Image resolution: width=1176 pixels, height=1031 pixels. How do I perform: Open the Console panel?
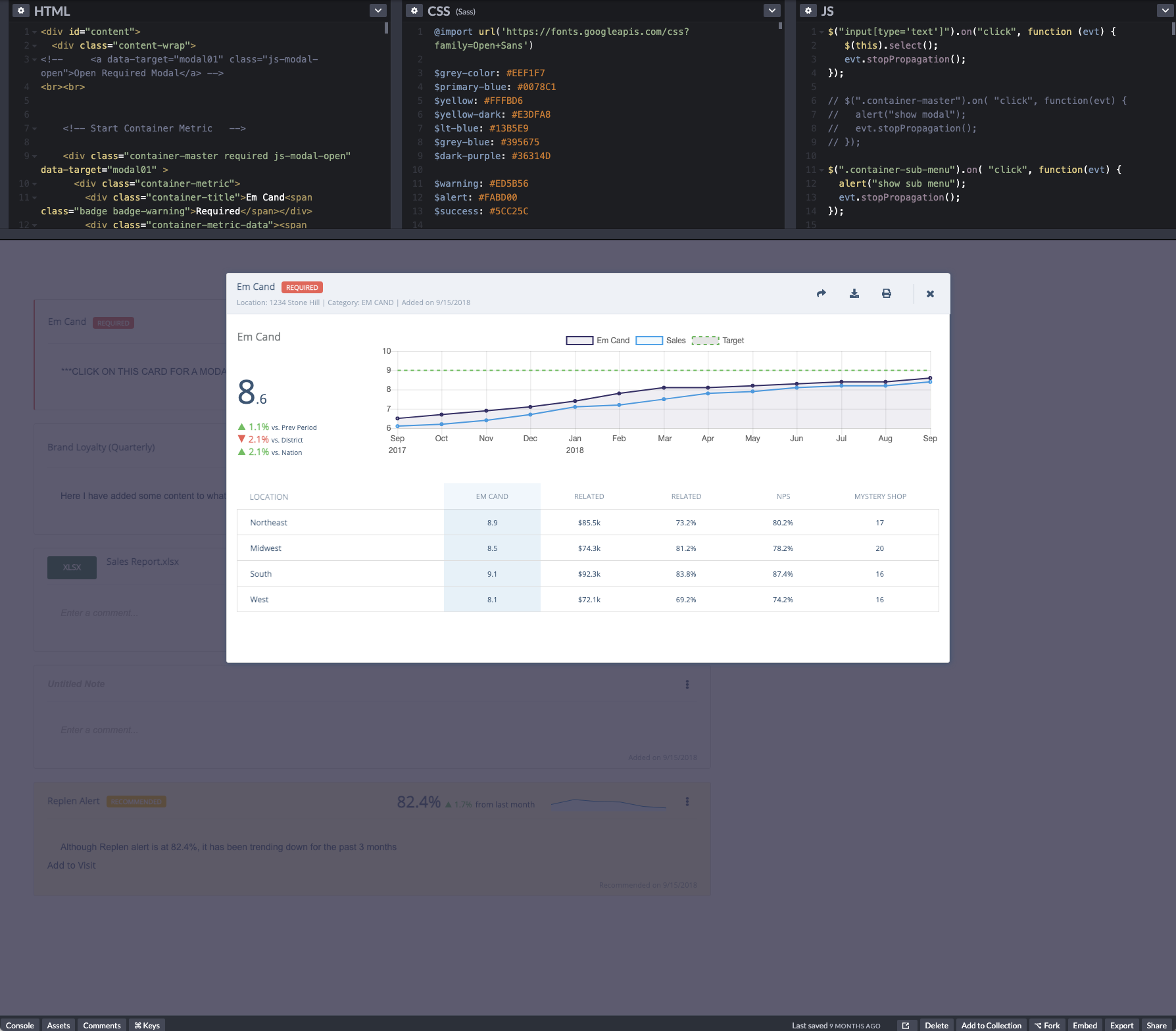coord(20,1025)
